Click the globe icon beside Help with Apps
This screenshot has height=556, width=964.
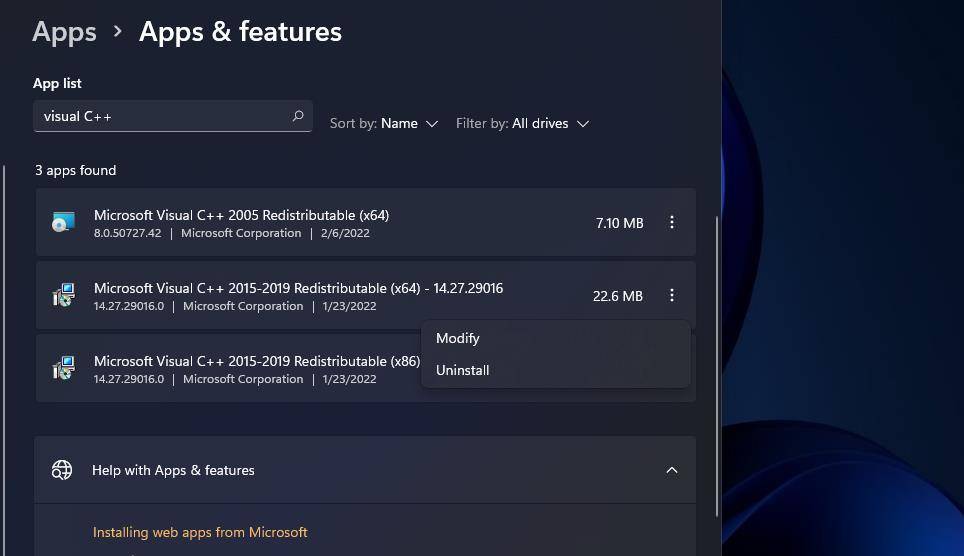[x=62, y=470]
